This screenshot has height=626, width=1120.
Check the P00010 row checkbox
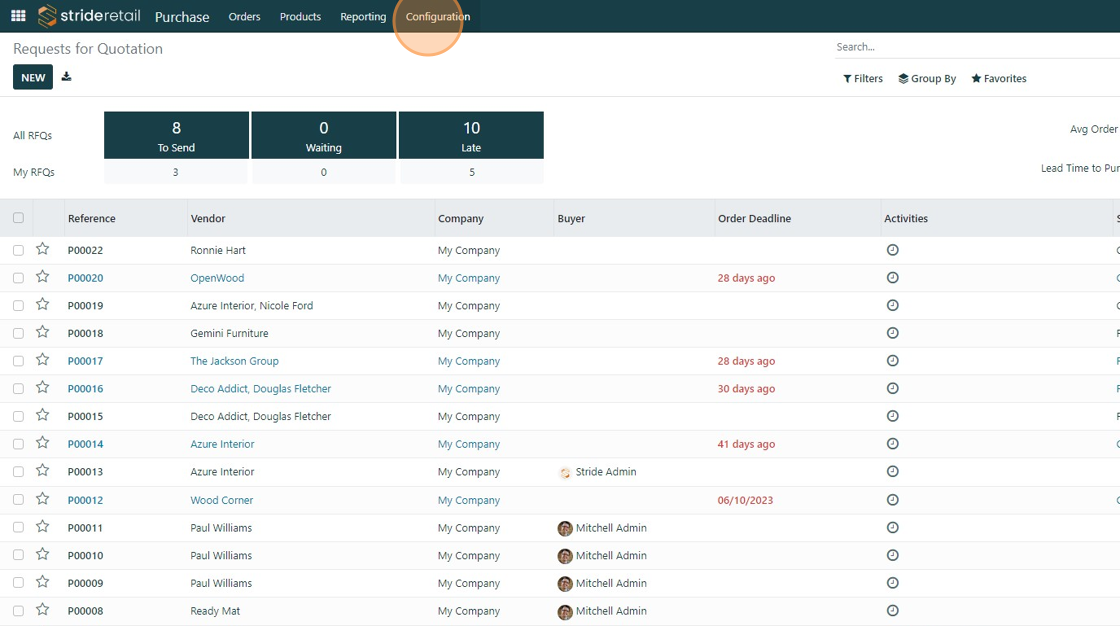coord(19,555)
